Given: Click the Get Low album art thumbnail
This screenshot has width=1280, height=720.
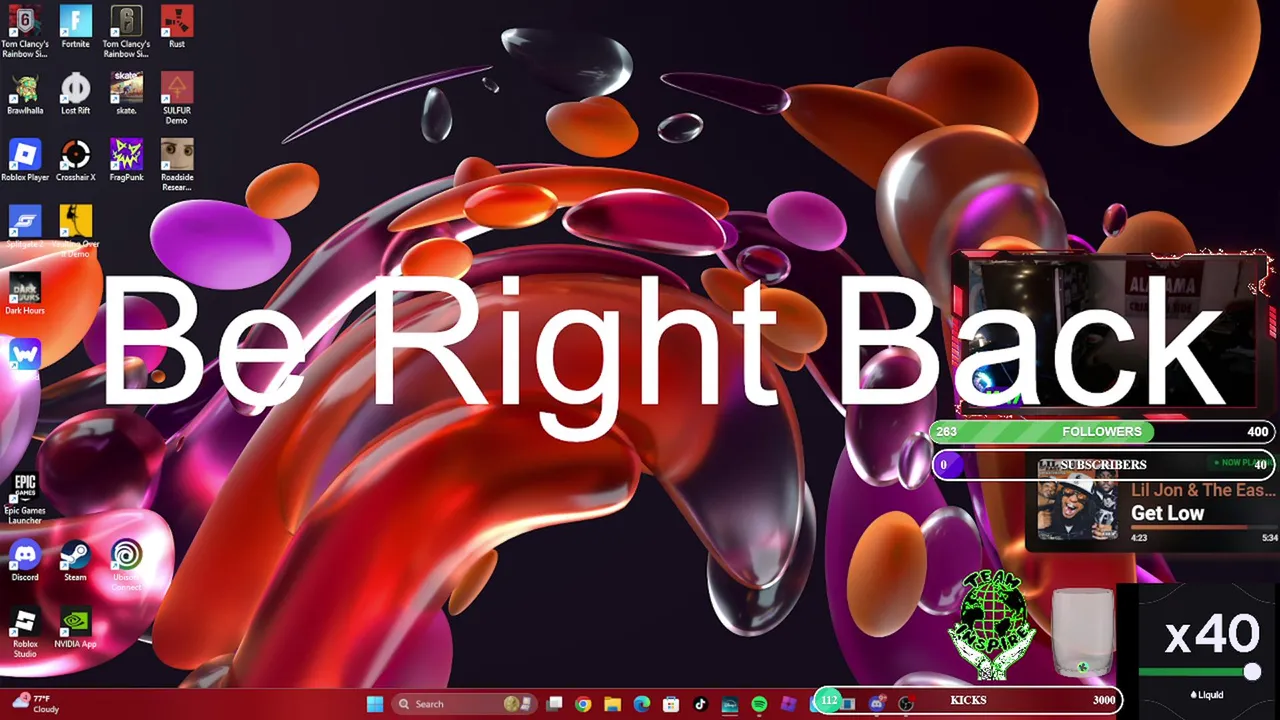Looking at the screenshot, I should point(1077,500).
